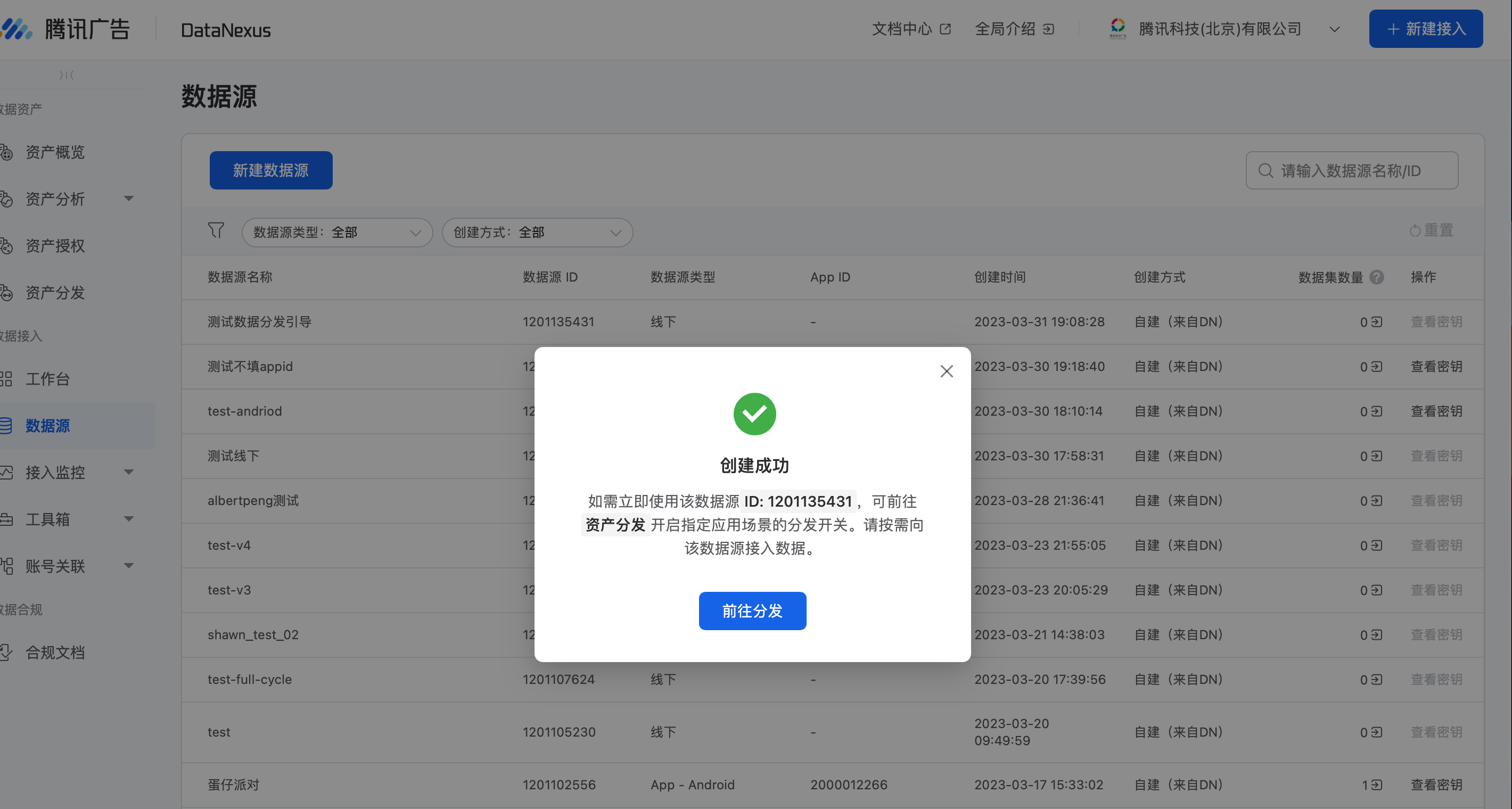This screenshot has width=1512, height=809.
Task: Click the 工作台 grid icon
Action: 6,379
